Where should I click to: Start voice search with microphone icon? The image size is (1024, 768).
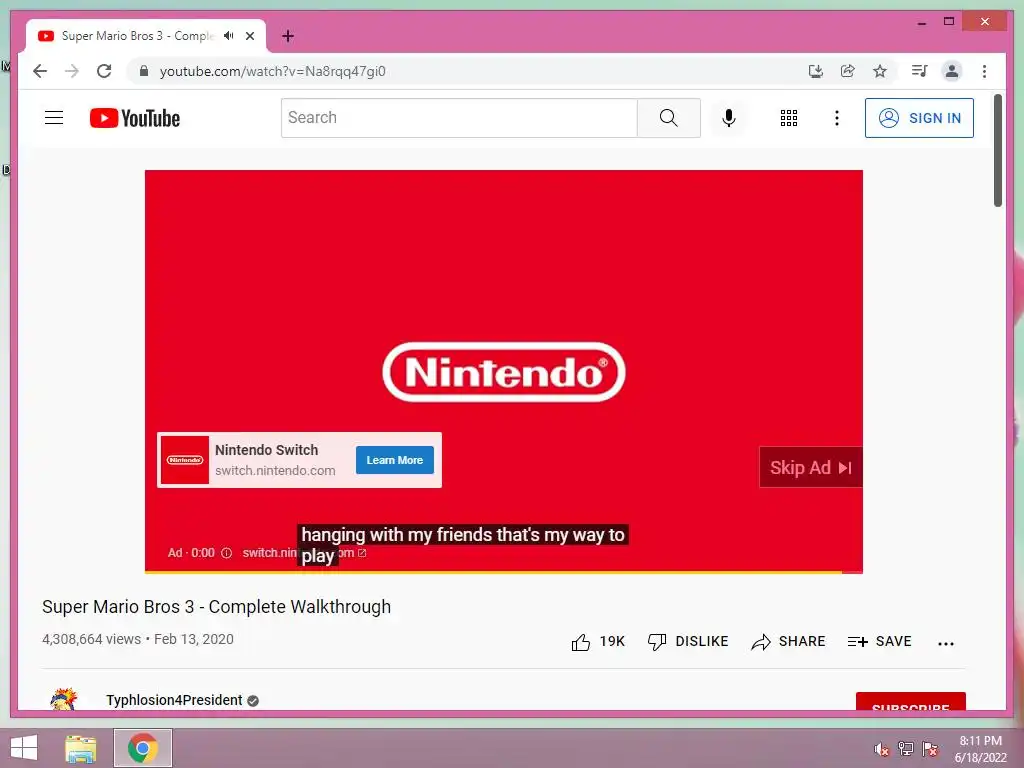(729, 118)
